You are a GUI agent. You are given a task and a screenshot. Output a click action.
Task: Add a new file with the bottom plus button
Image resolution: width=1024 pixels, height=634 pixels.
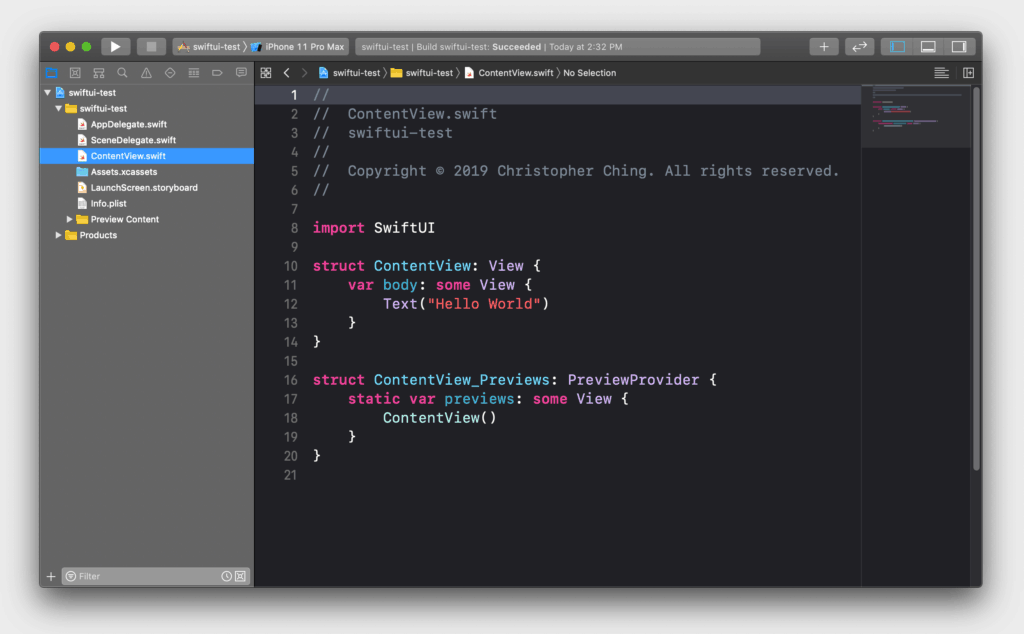51,576
